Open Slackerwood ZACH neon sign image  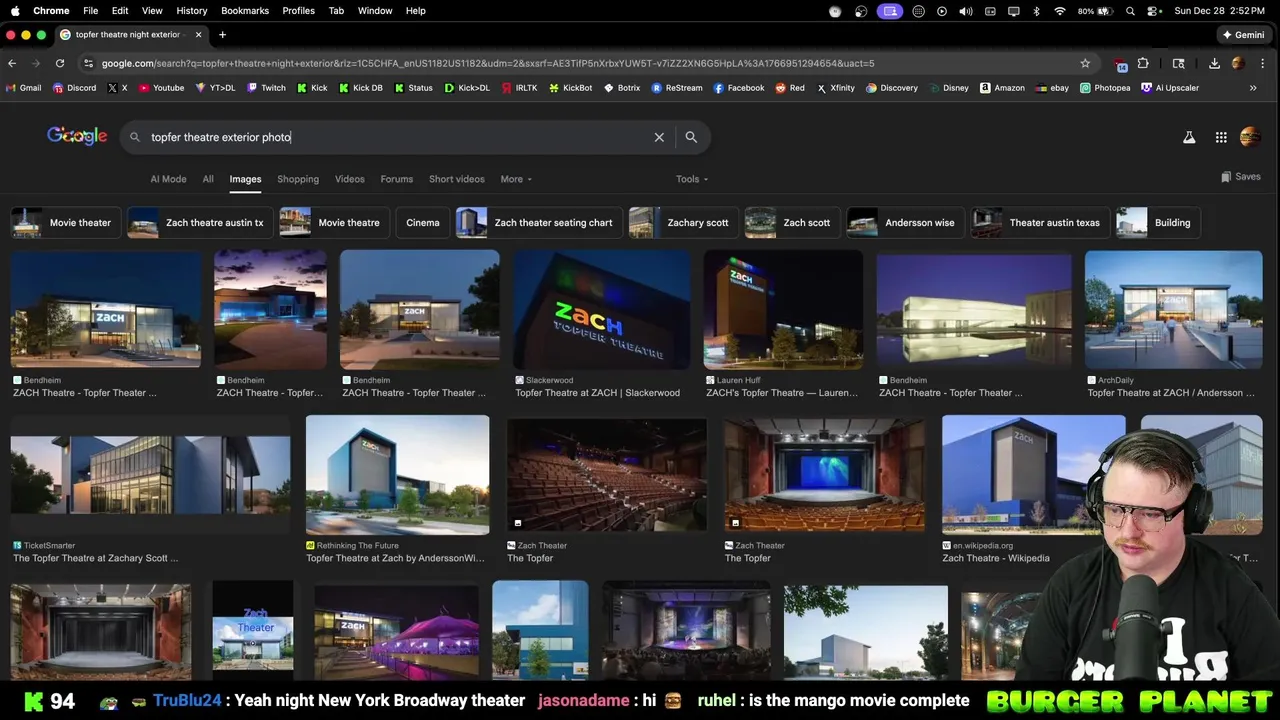click(x=601, y=310)
